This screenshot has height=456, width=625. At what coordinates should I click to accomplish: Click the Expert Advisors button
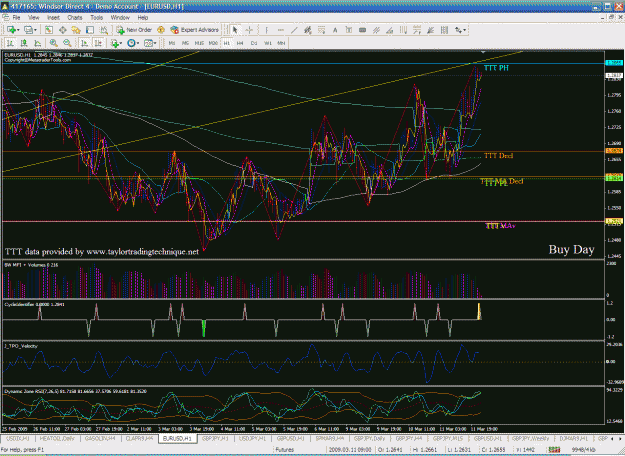click(195, 30)
